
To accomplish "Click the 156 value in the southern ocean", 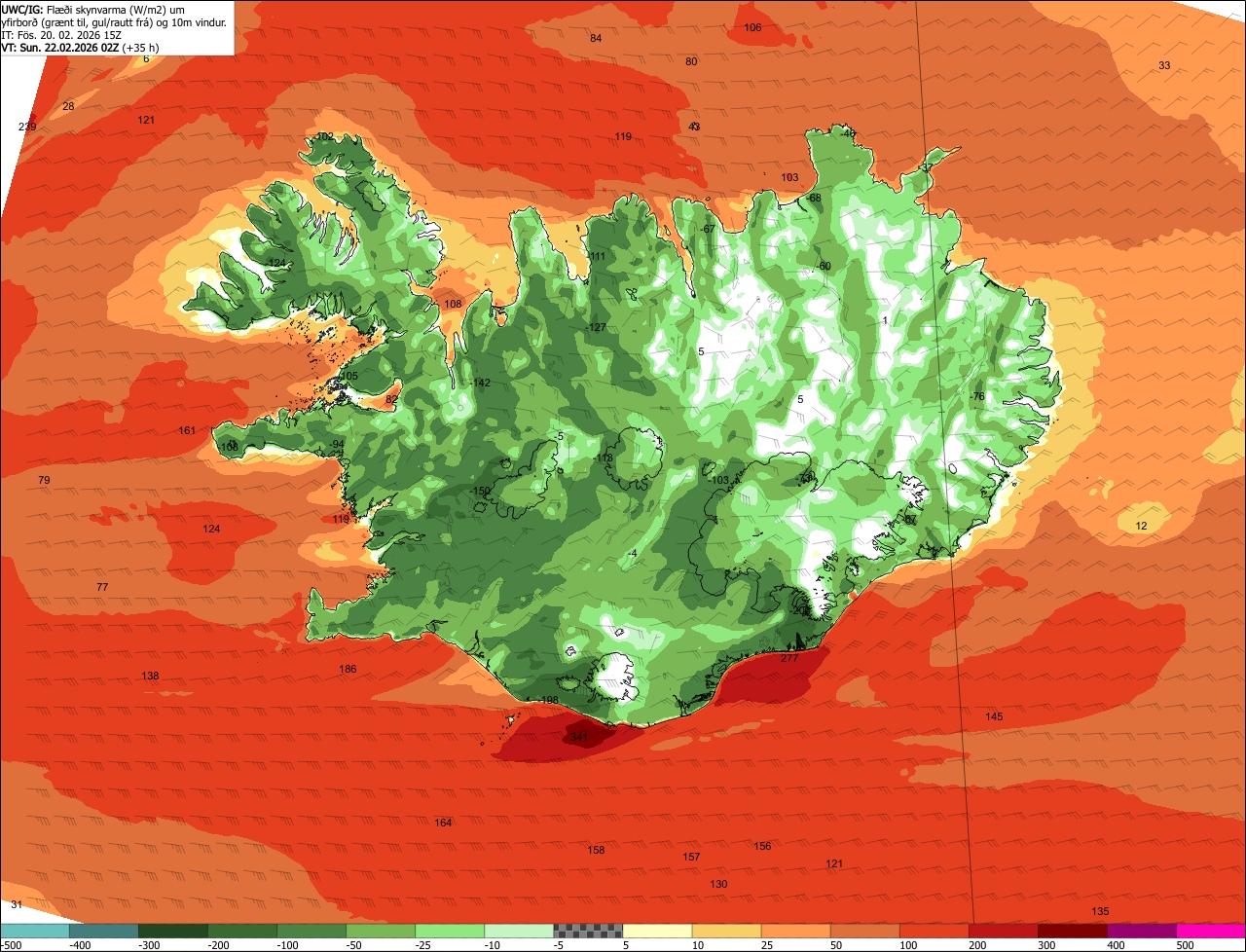I will coord(762,846).
